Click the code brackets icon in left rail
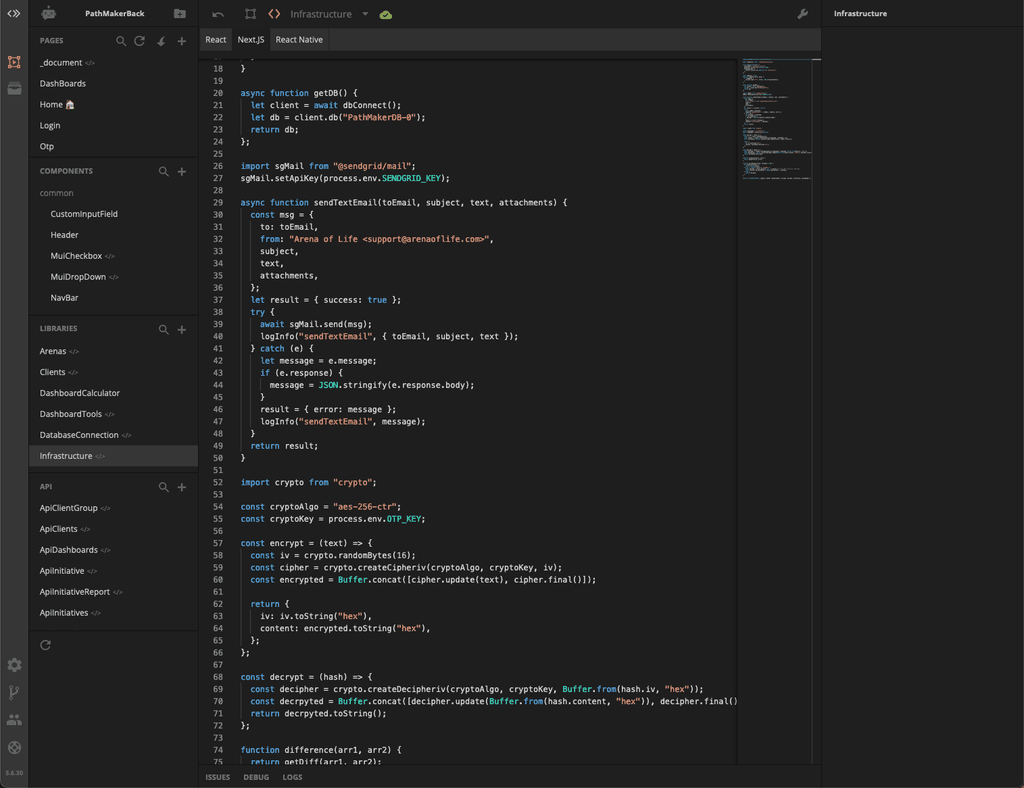 (x=14, y=13)
